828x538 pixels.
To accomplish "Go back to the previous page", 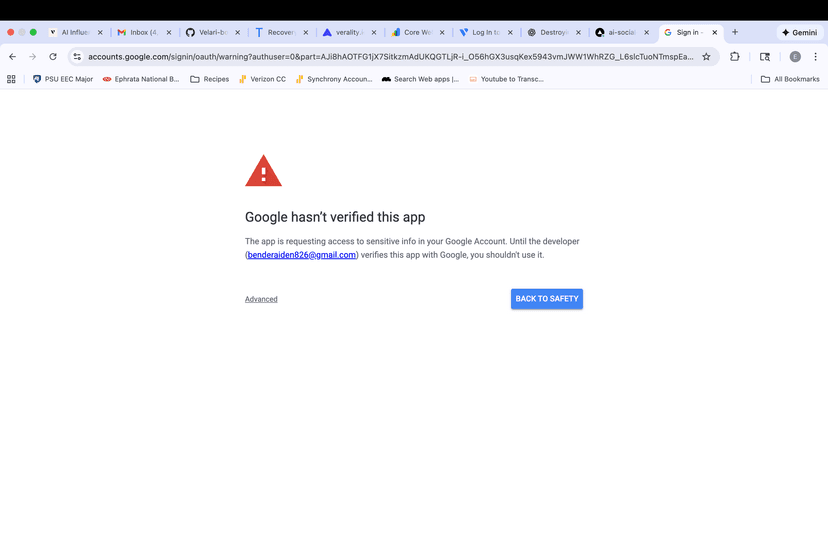I will point(12,57).
